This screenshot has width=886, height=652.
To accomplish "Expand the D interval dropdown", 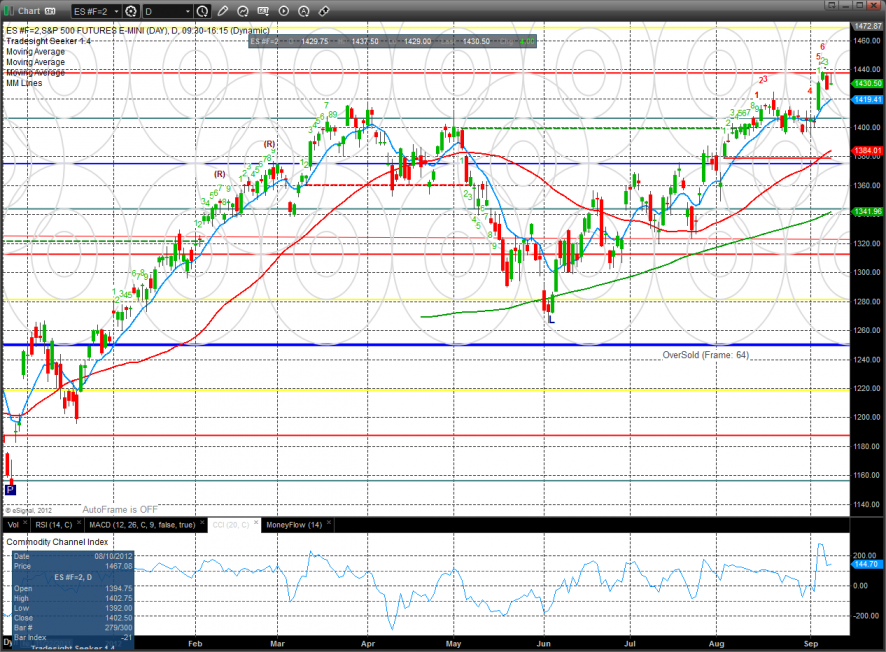I will pyautogui.click(x=190, y=11).
